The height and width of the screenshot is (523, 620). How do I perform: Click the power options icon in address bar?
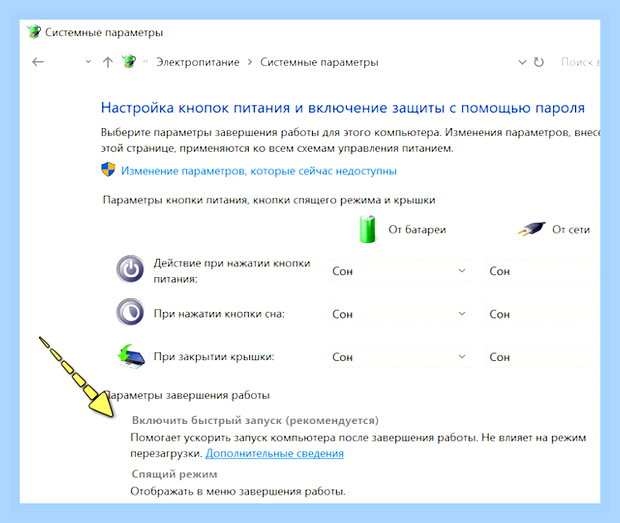coord(129,61)
